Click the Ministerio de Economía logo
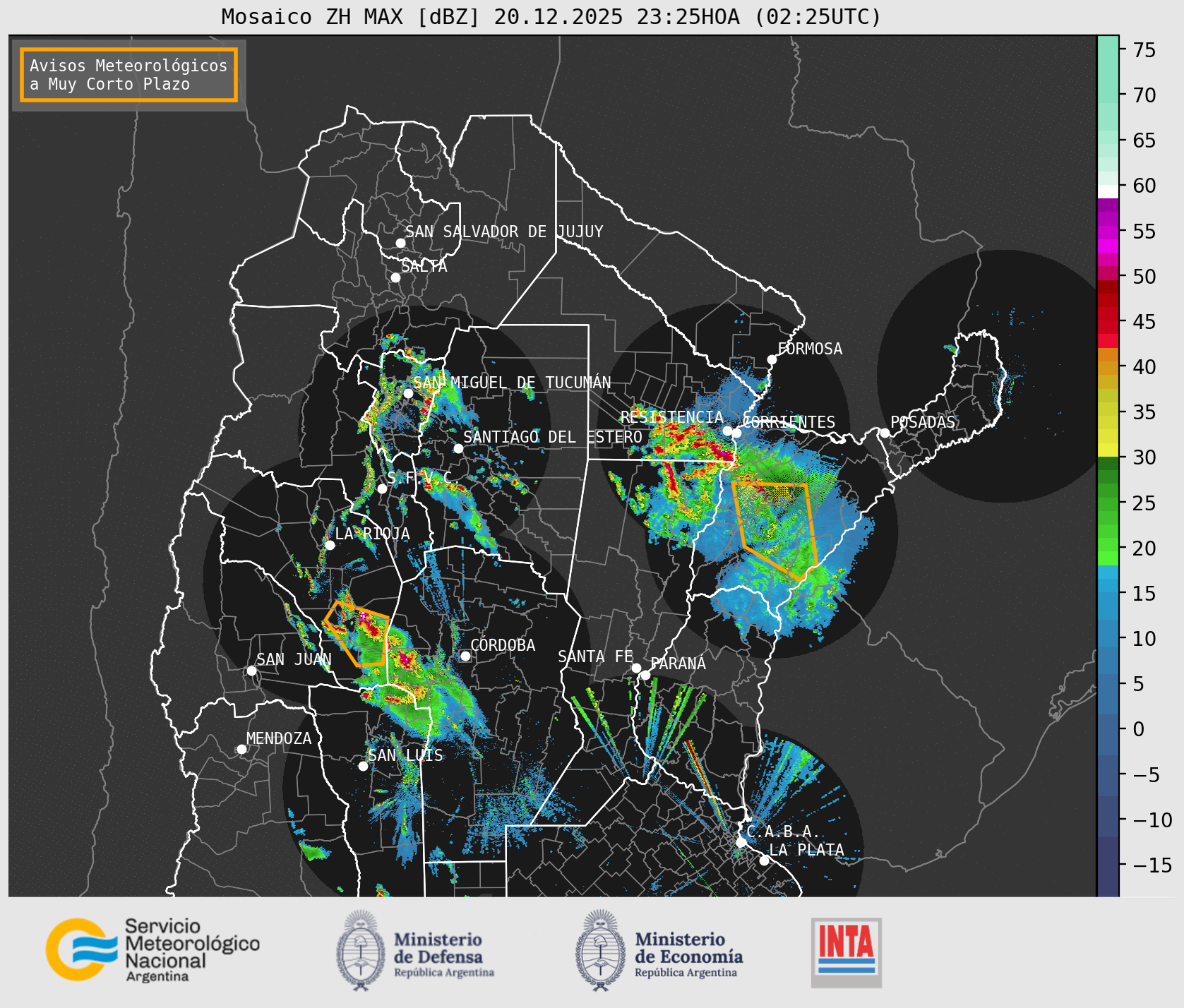The width and height of the screenshot is (1184, 1008). tap(659, 950)
